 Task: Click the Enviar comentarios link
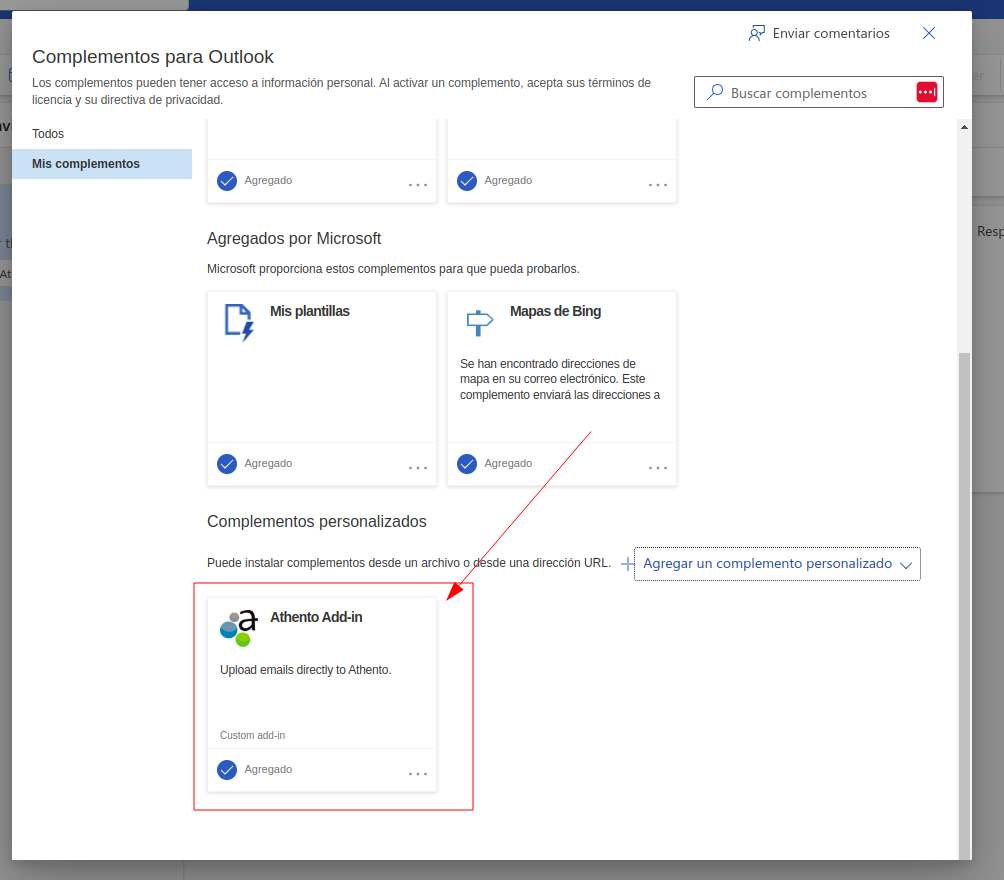coord(830,33)
